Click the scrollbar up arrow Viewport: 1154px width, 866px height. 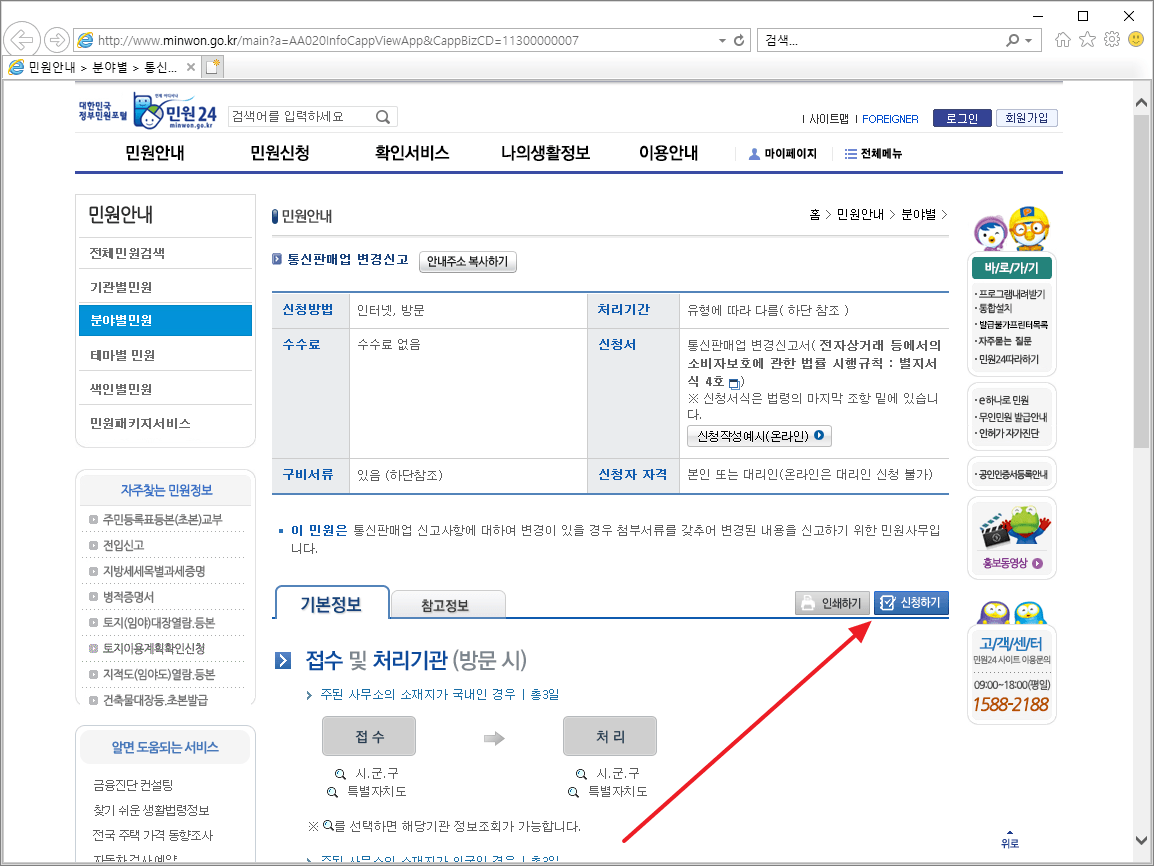tap(1141, 103)
